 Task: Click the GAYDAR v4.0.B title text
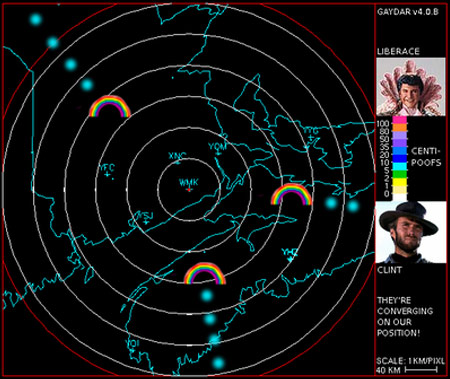click(x=408, y=12)
